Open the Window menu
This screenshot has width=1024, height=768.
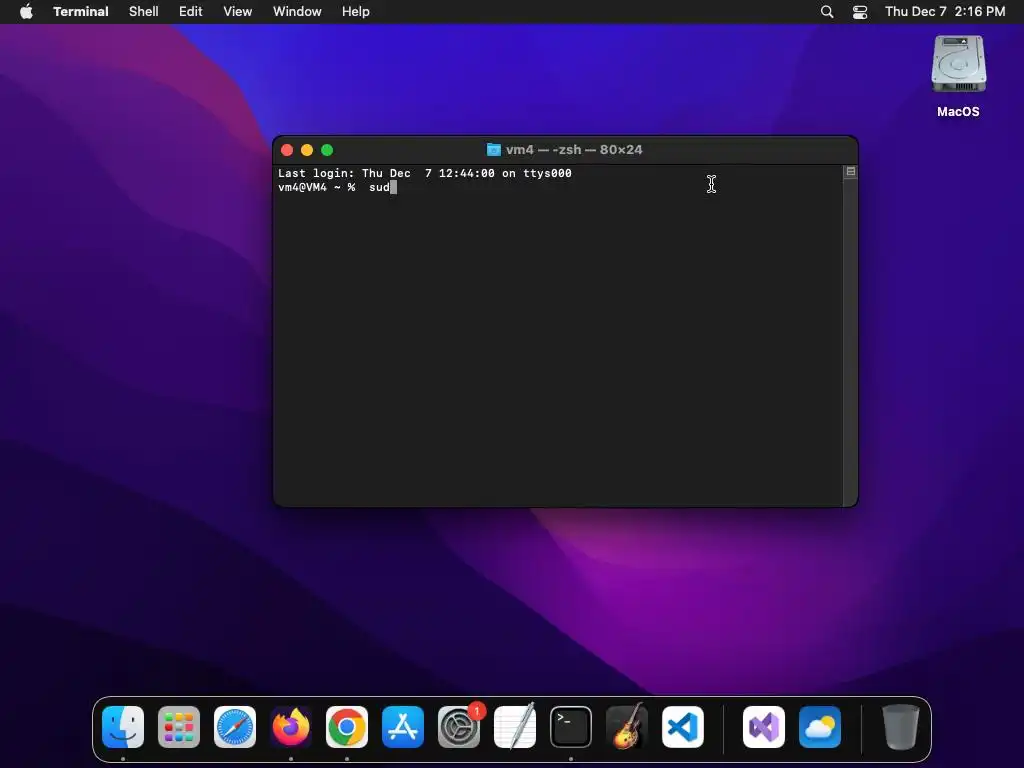(297, 12)
